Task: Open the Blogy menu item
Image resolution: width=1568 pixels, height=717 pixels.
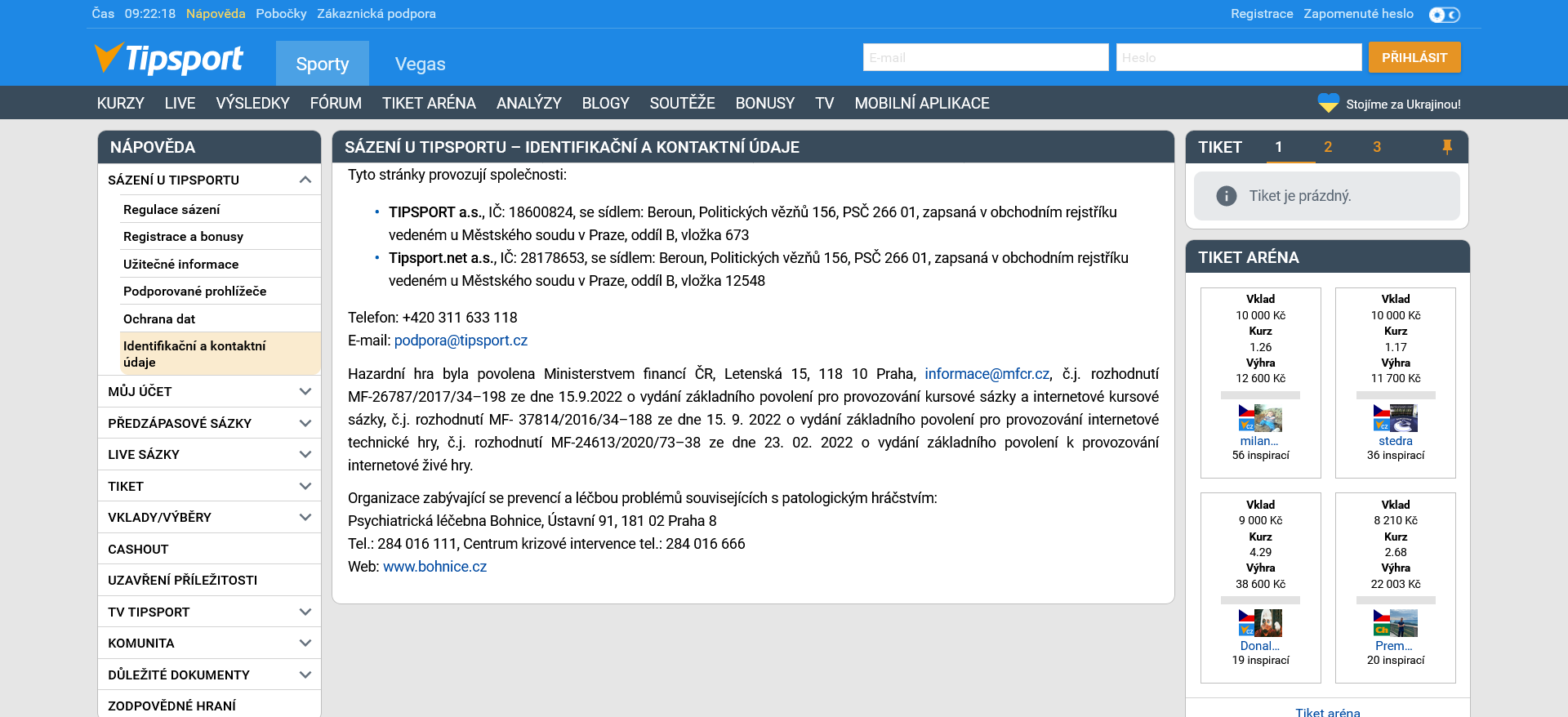Action: 606,103
